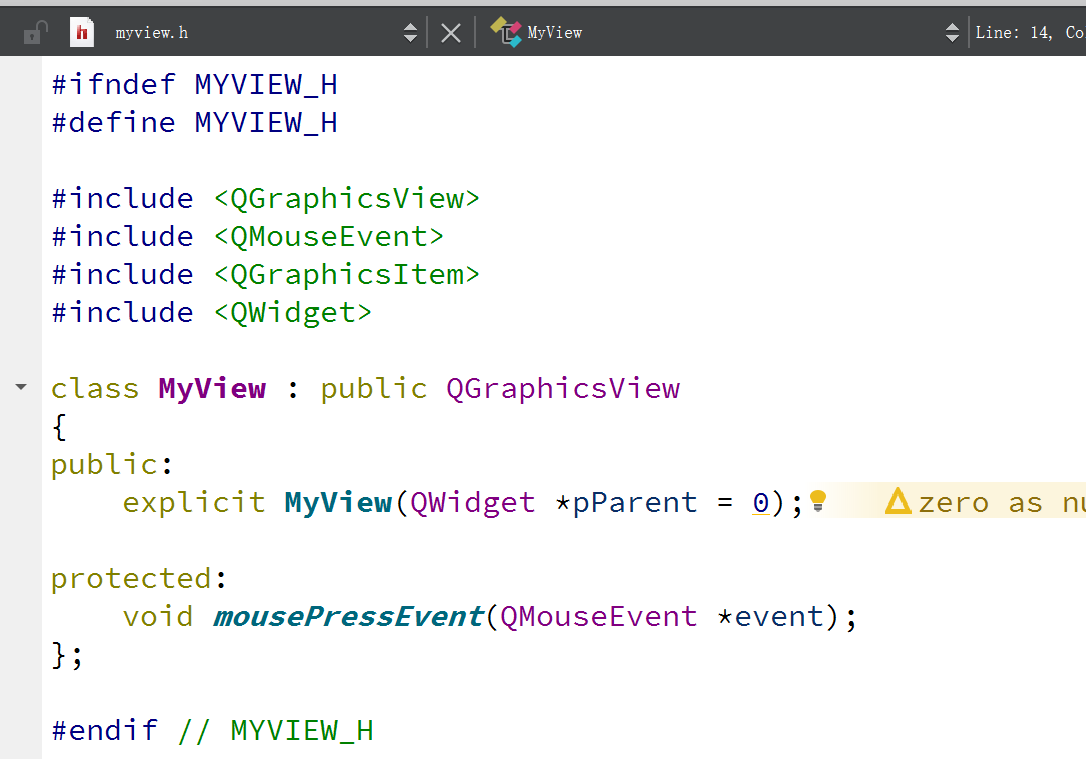Click the mousePressEvent function name
The width and height of the screenshot is (1086, 759).
point(347,615)
